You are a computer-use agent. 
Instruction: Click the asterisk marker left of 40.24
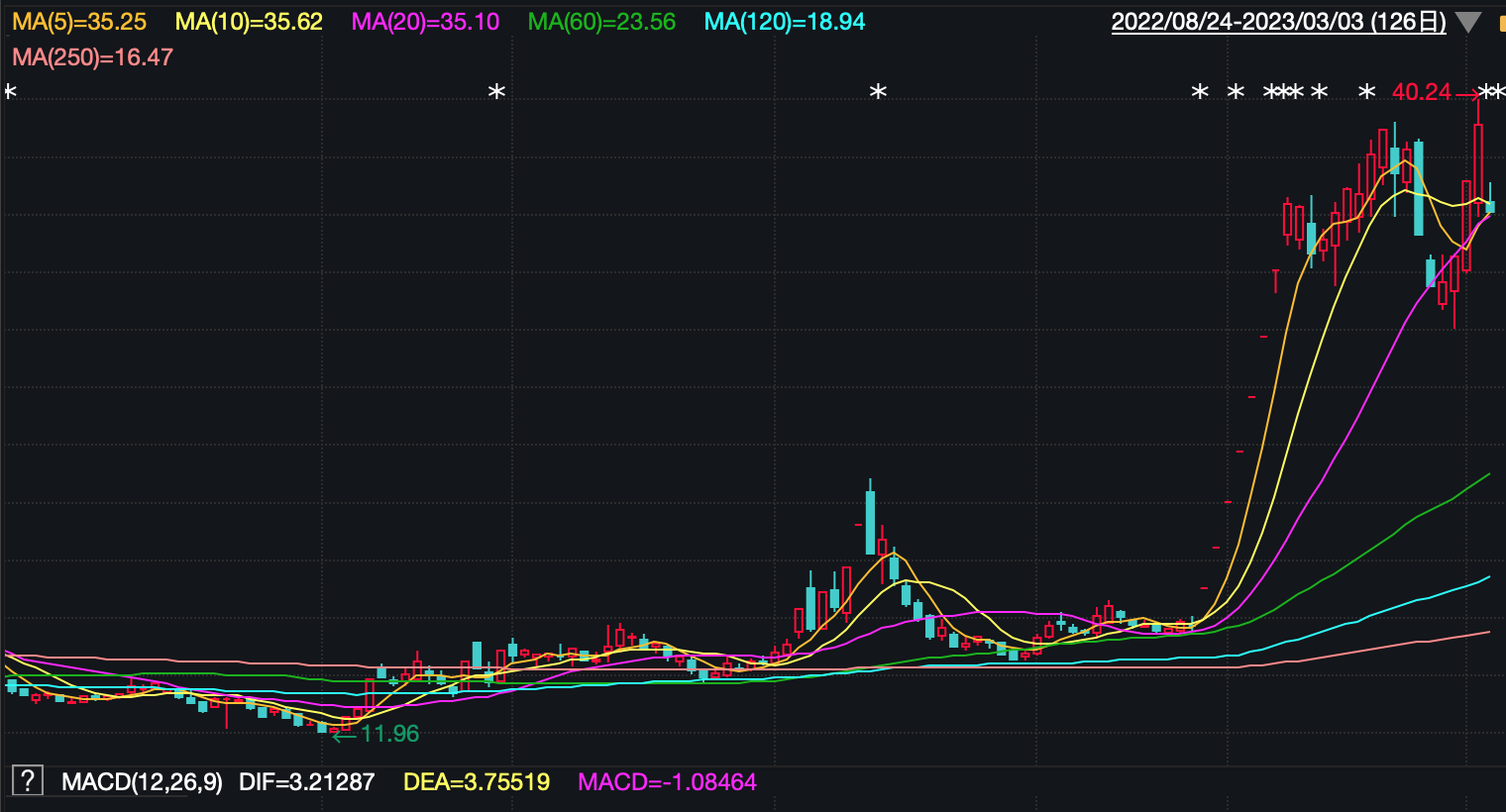pyautogui.click(x=1367, y=92)
